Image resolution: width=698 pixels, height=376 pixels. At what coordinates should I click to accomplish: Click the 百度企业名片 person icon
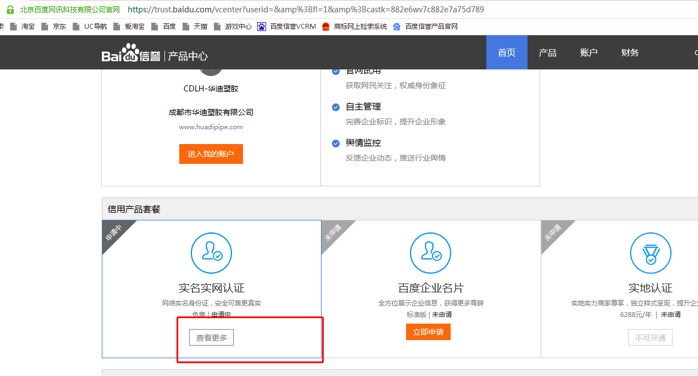[x=430, y=253]
